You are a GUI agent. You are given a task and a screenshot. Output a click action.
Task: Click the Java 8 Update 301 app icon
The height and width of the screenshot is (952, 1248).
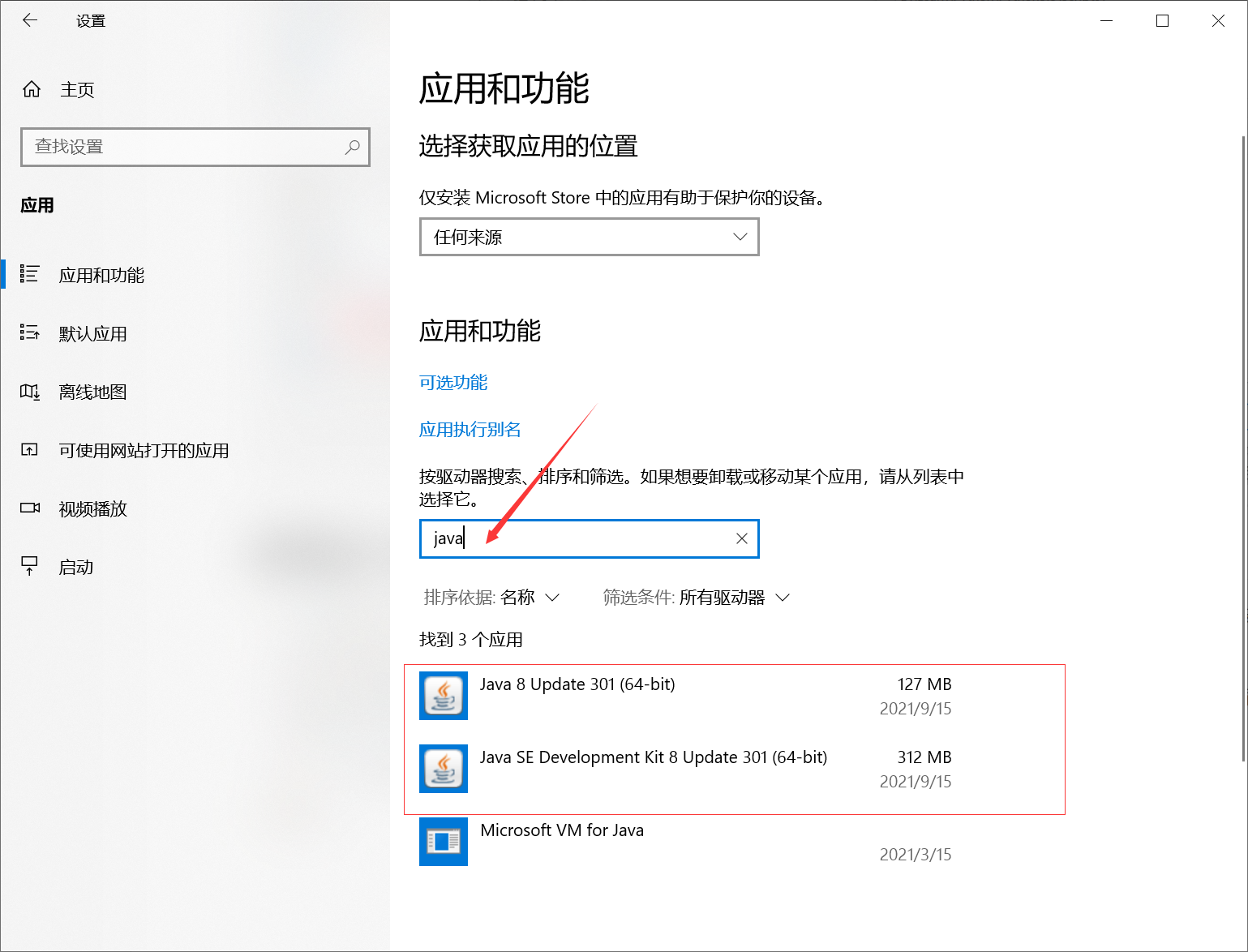point(444,696)
